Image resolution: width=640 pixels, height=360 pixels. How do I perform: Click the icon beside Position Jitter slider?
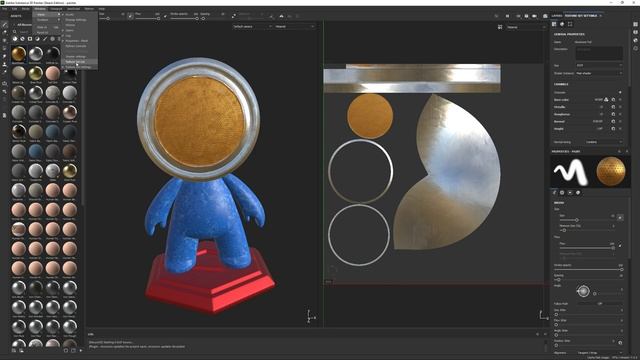point(620,342)
